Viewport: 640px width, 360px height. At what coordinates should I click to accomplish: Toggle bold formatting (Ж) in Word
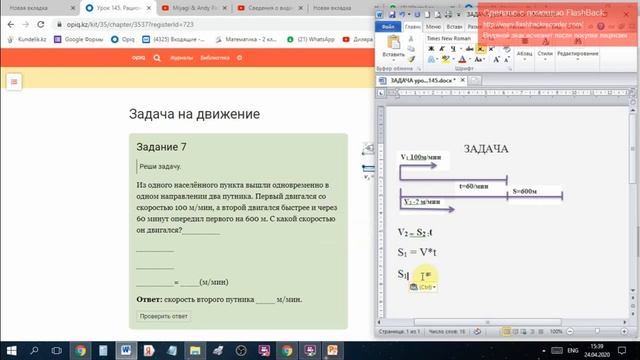click(431, 49)
